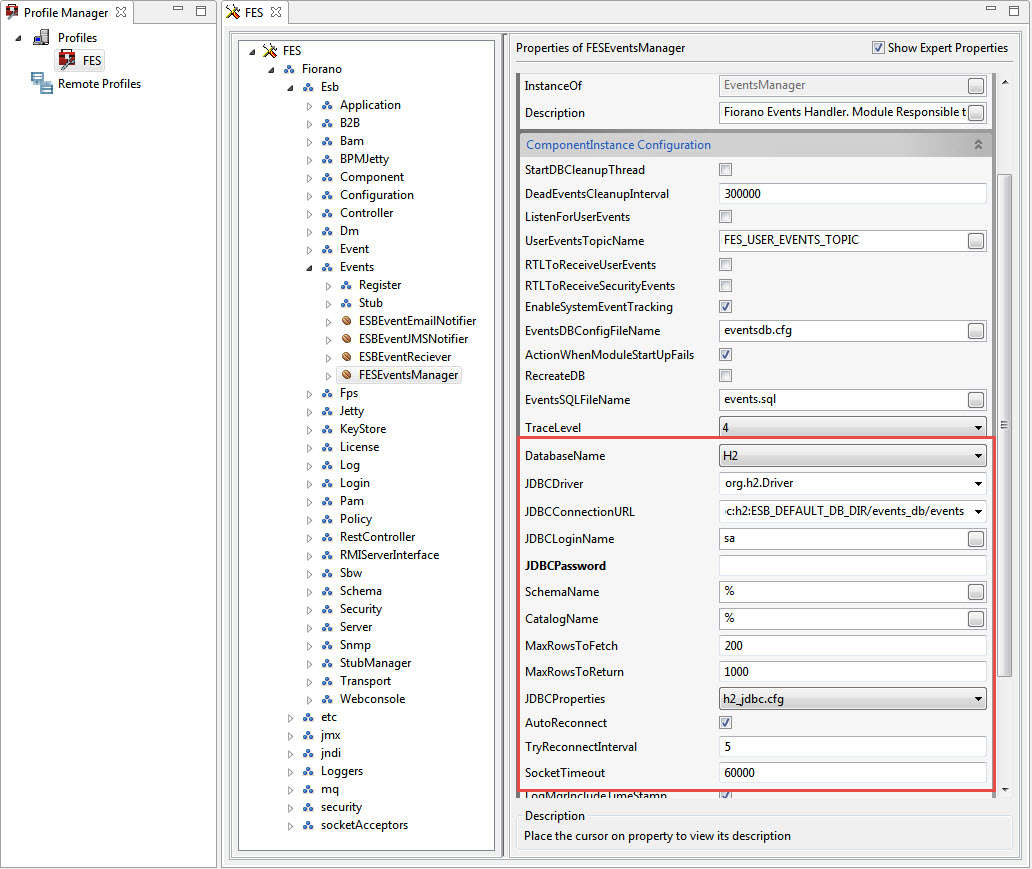Click the FESEventsManager component icon
1032x869 pixels.
(x=346, y=375)
